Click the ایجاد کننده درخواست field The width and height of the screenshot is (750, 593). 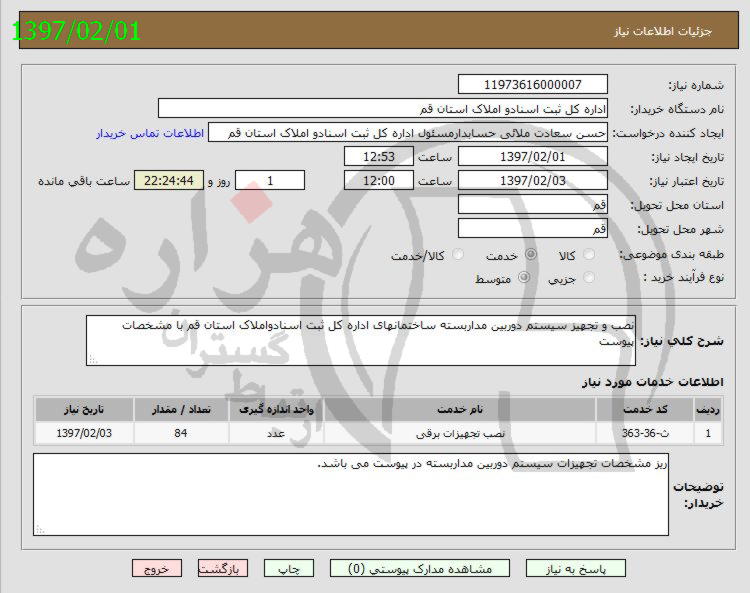408,132
